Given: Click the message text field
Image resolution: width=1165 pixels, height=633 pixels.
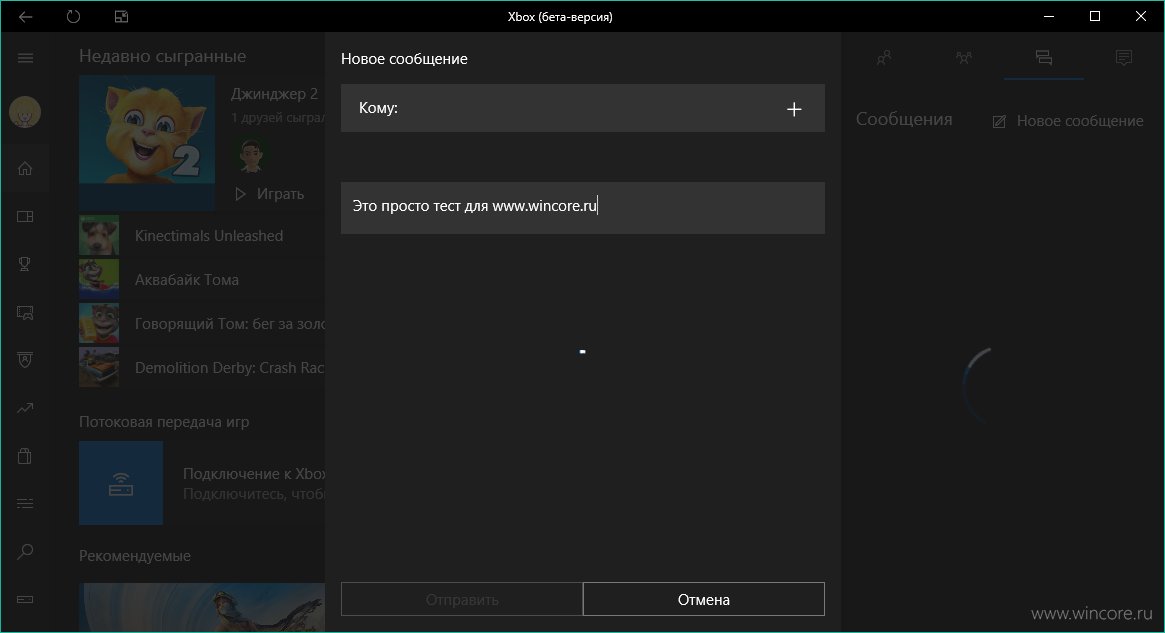Looking at the screenshot, I should (582, 207).
